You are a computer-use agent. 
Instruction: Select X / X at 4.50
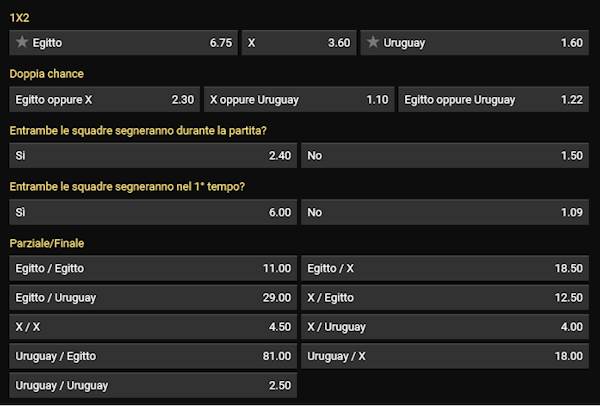[153, 327]
